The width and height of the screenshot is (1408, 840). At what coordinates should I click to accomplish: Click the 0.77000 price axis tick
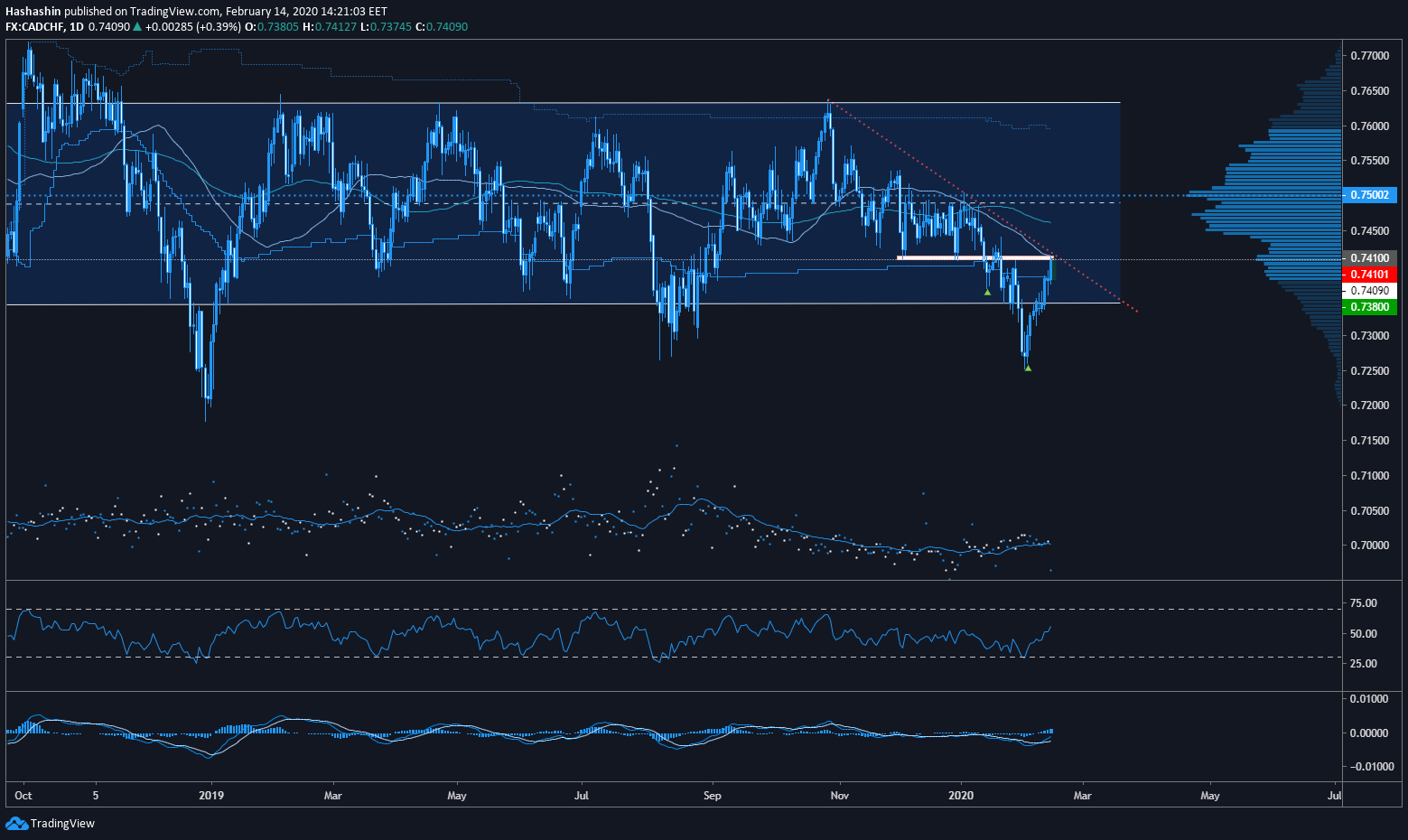click(1370, 56)
